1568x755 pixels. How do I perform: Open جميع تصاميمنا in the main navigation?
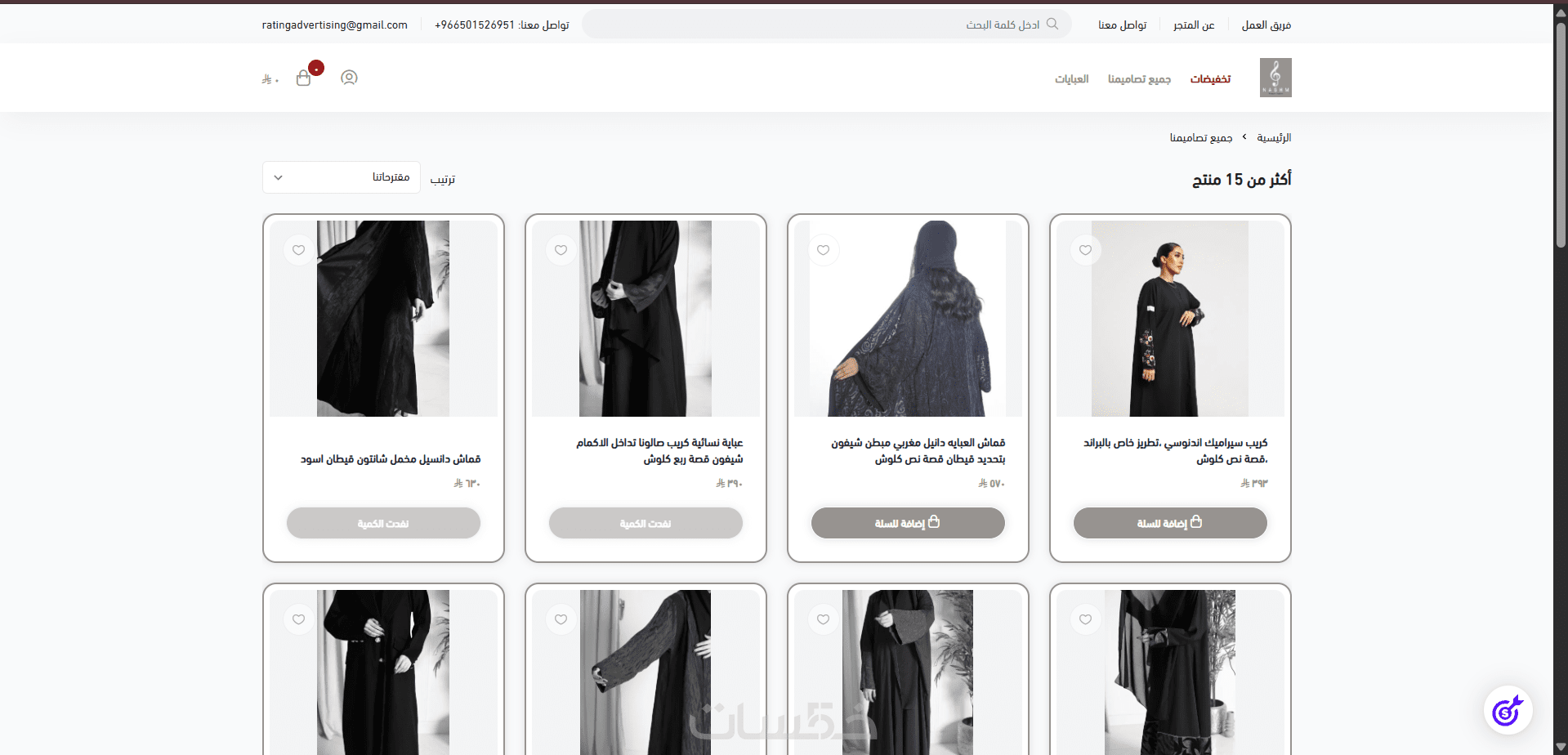1139,79
